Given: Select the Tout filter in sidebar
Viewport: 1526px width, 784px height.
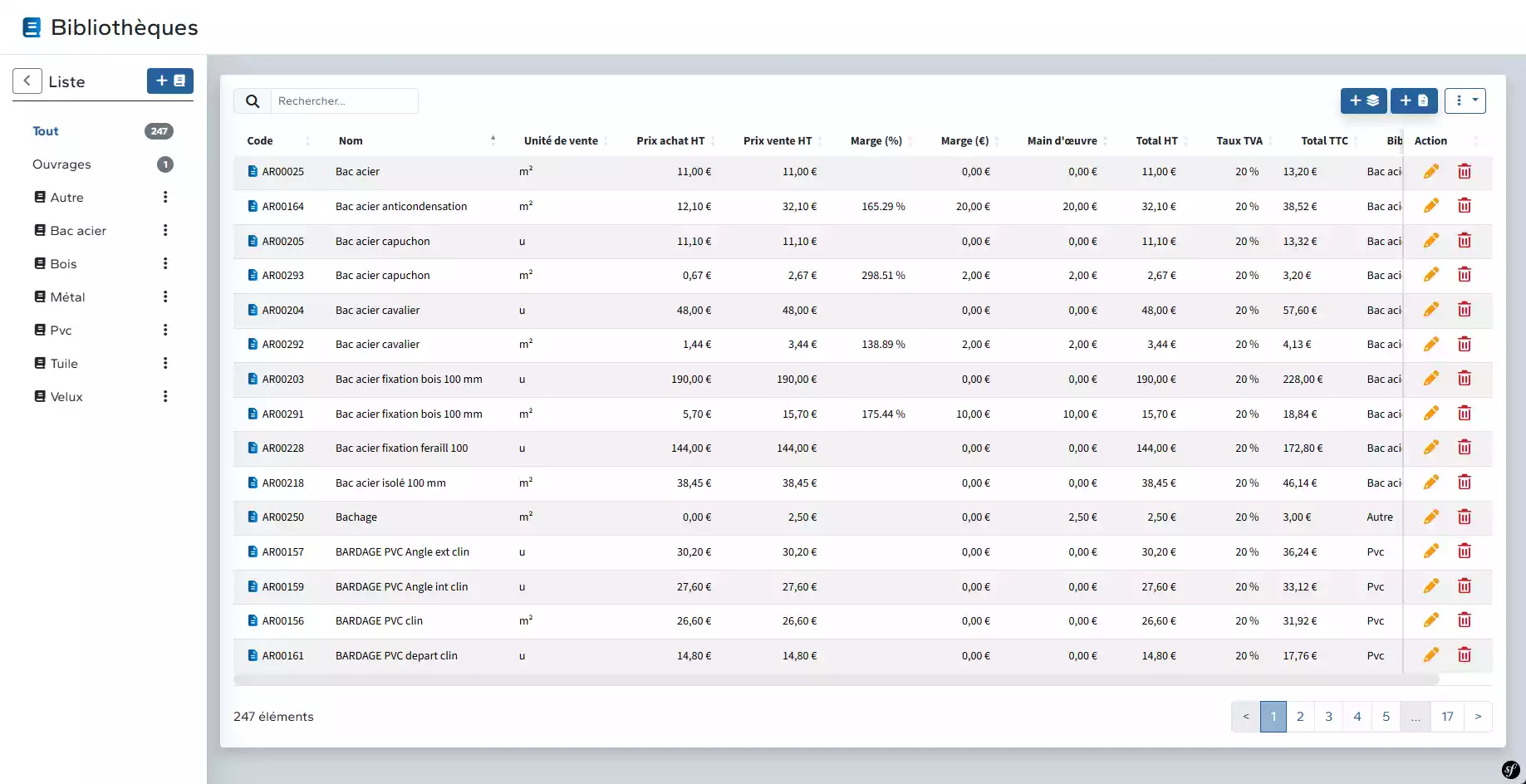Looking at the screenshot, I should point(46,131).
